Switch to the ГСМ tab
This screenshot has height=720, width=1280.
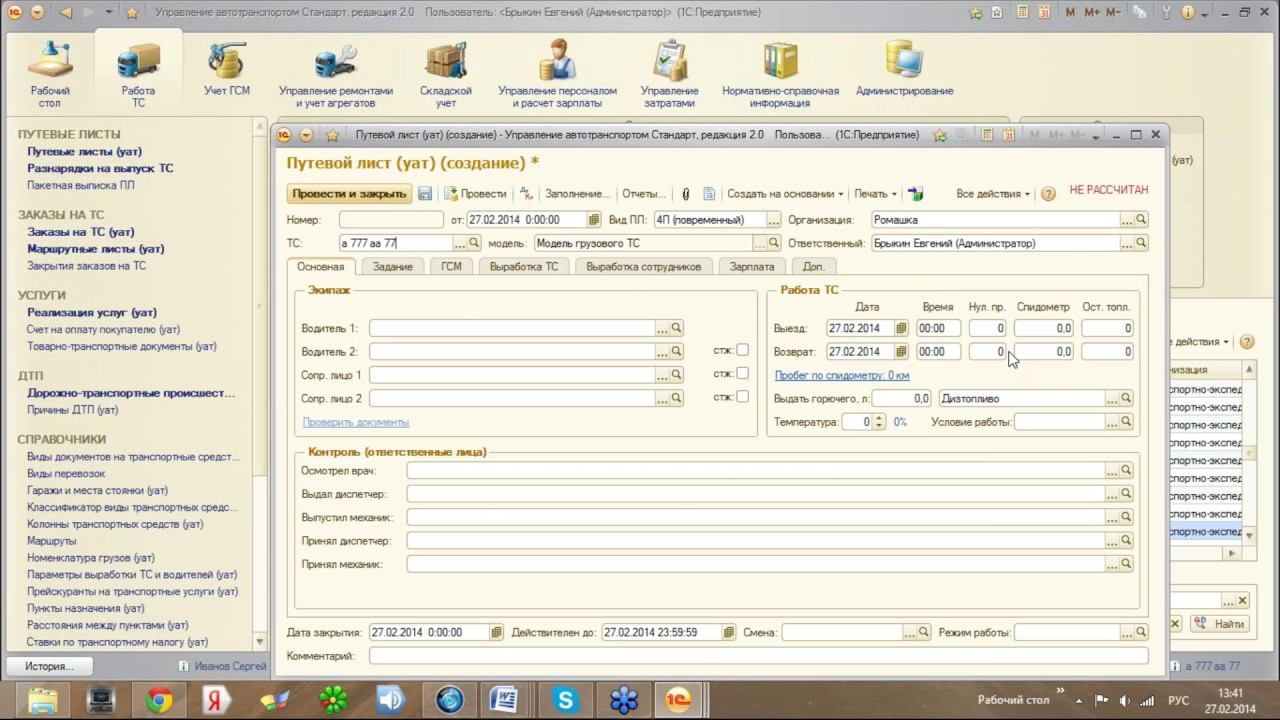[x=451, y=267]
